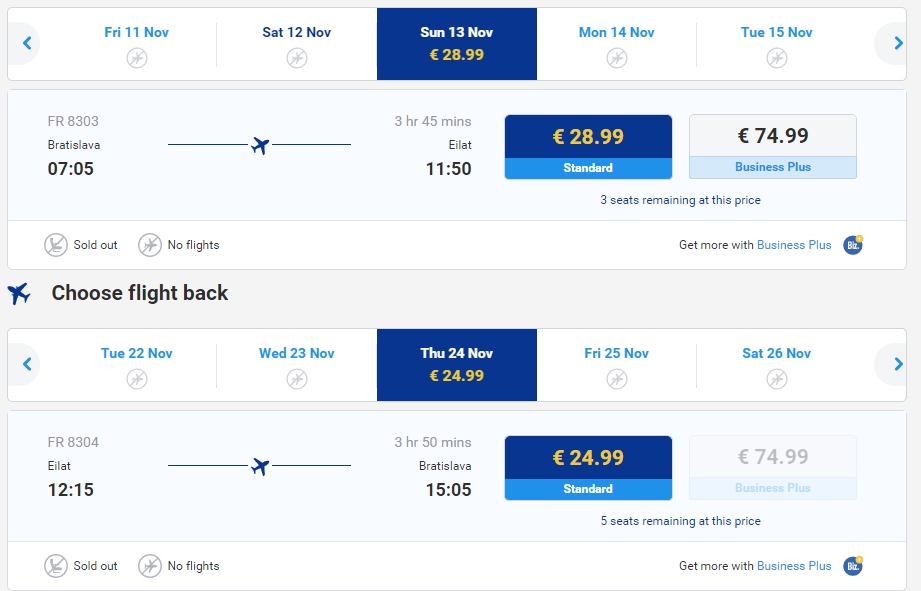Choose € 28.99 Standard fare for FR 8303
Screen dimensions: 921x591
point(588,147)
